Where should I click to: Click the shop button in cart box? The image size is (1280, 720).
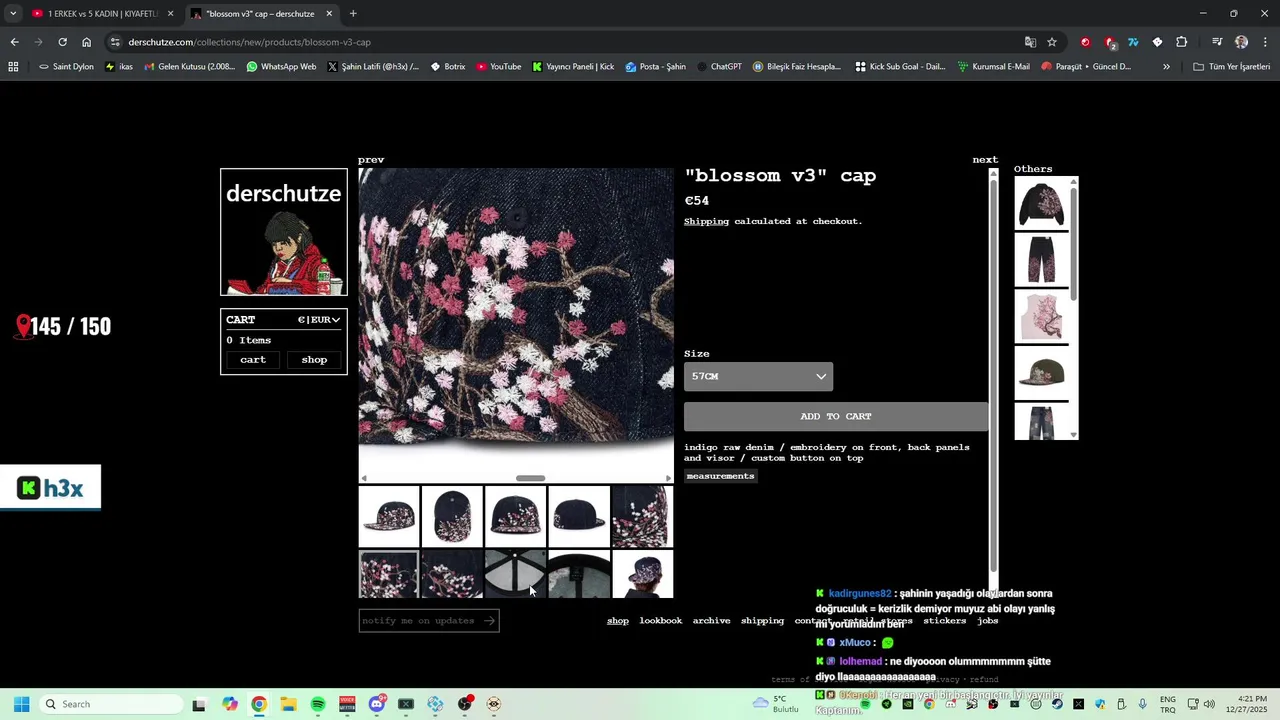[x=314, y=359]
